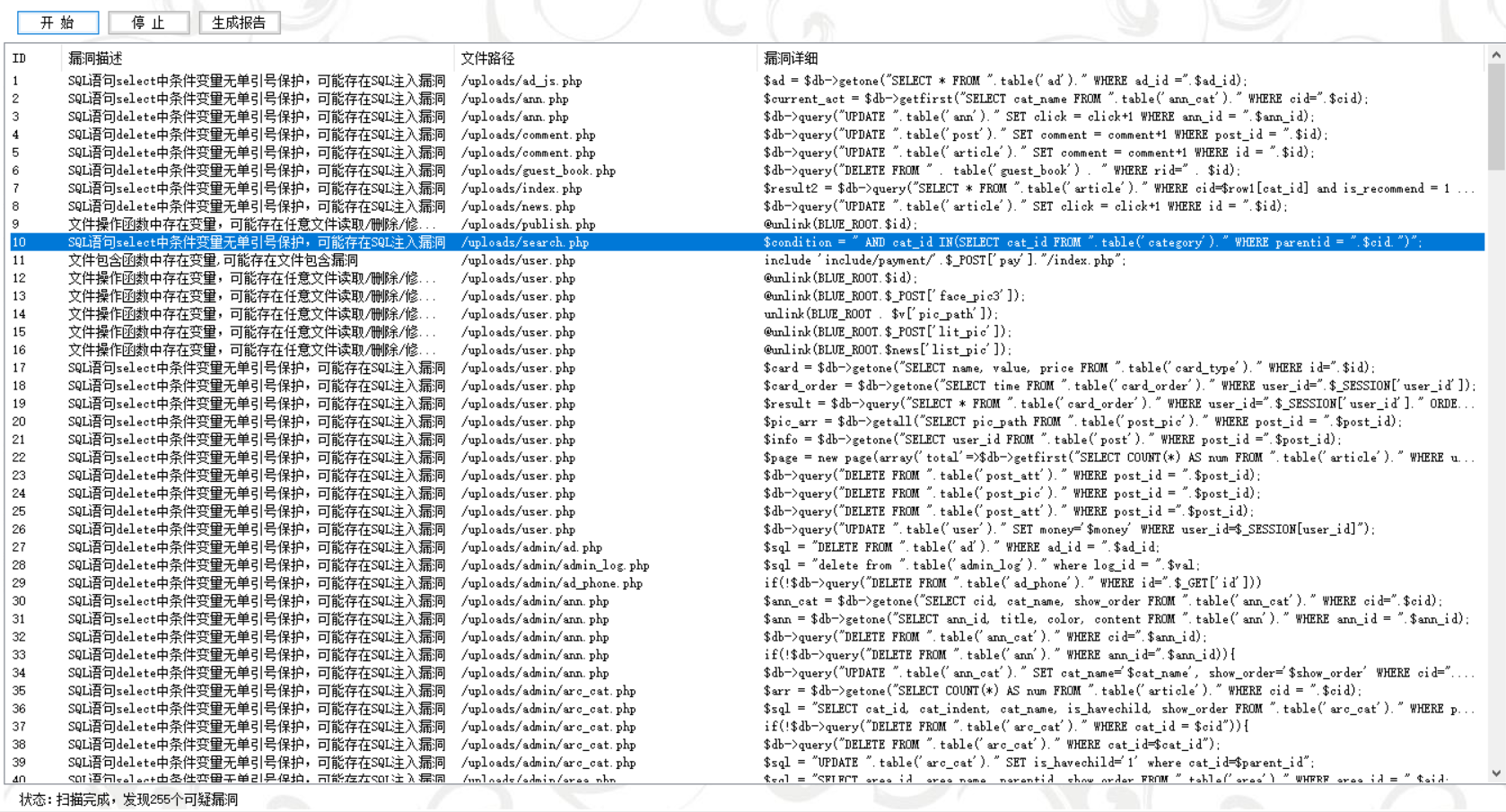Screen dimensions: 1506x812
Task: Select row 6 for /uploads/guest_book.php
Action: tap(538, 170)
